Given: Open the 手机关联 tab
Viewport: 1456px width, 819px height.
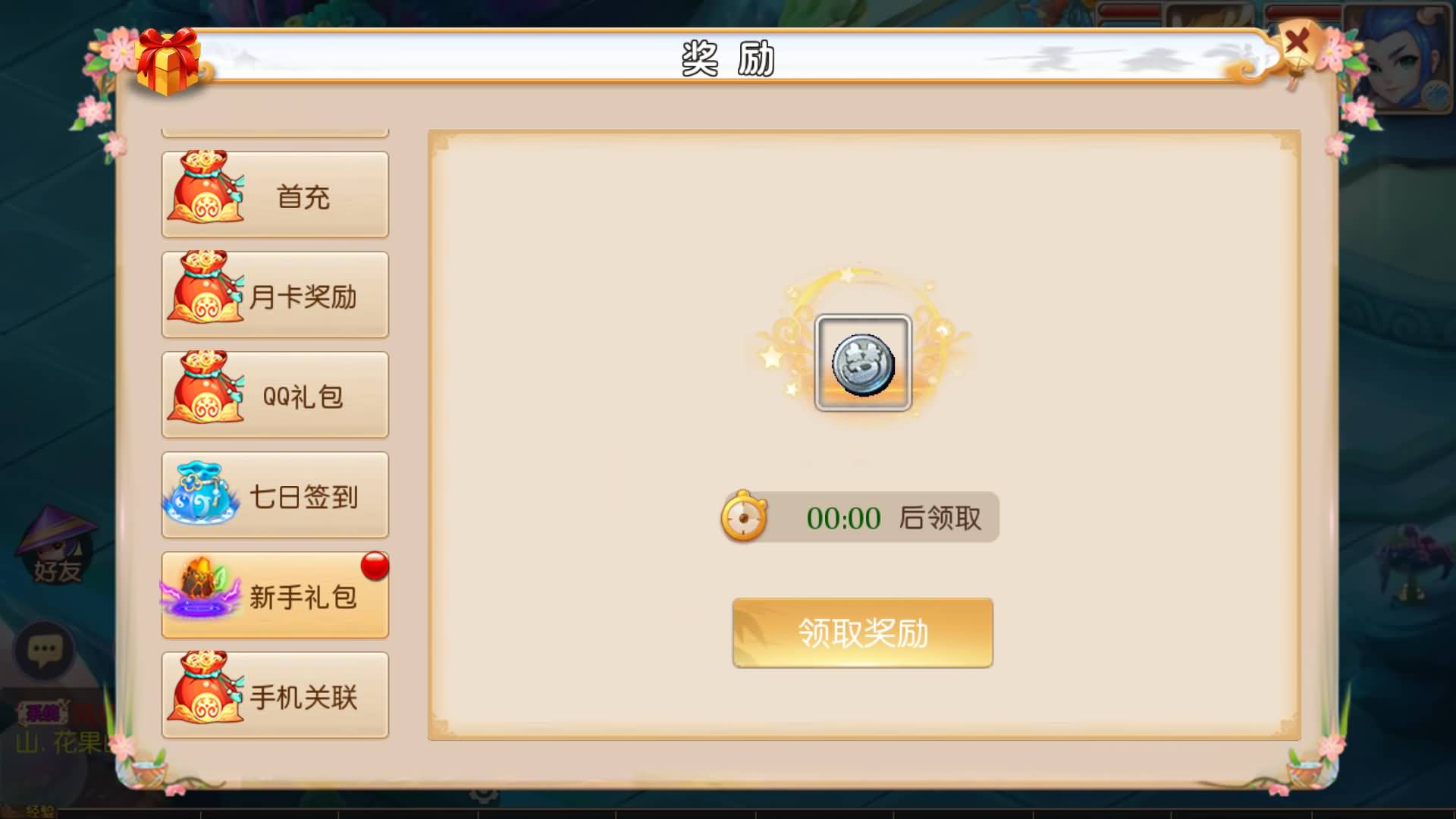Looking at the screenshot, I should 275,695.
